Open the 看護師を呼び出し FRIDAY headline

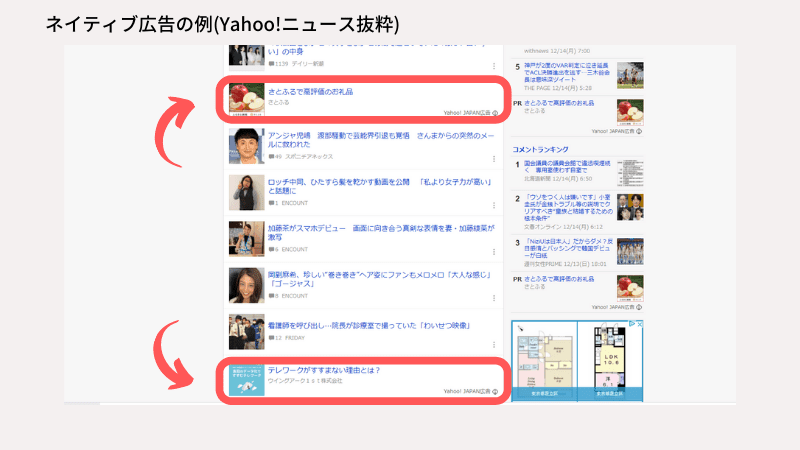369,326
